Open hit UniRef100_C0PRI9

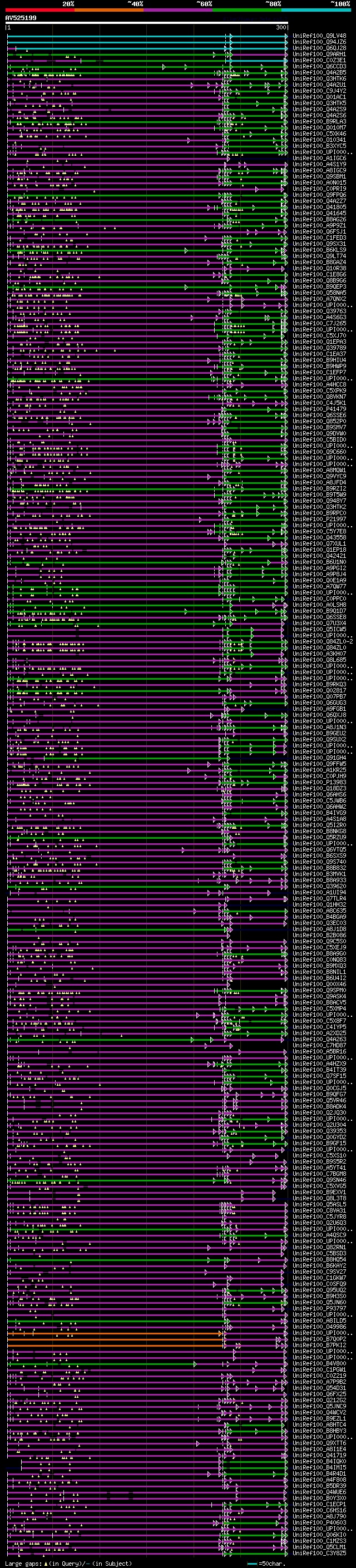[x=319, y=189]
